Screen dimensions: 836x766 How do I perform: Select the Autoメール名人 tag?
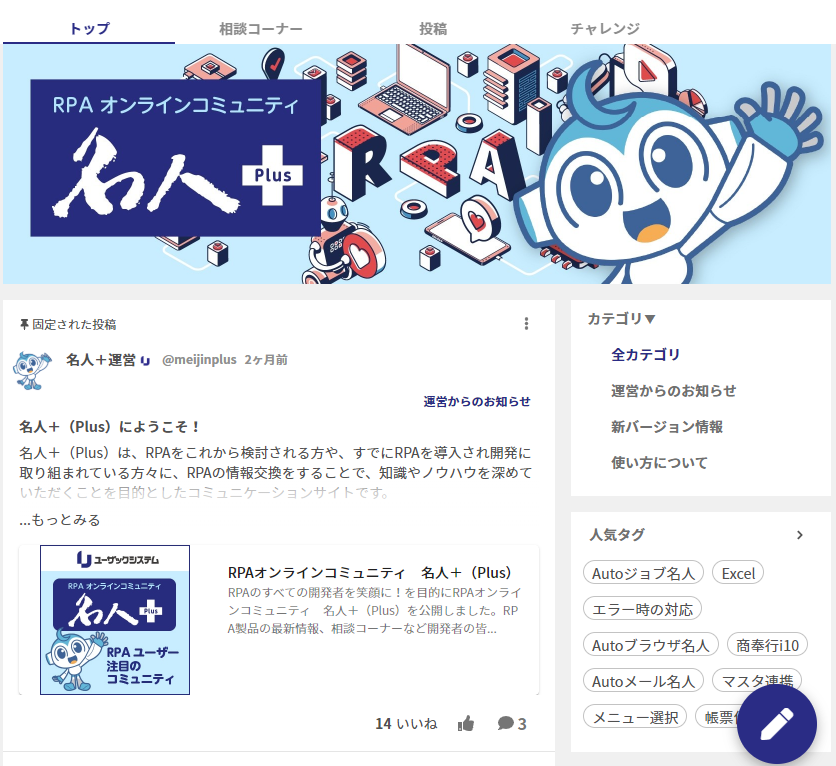pos(644,681)
